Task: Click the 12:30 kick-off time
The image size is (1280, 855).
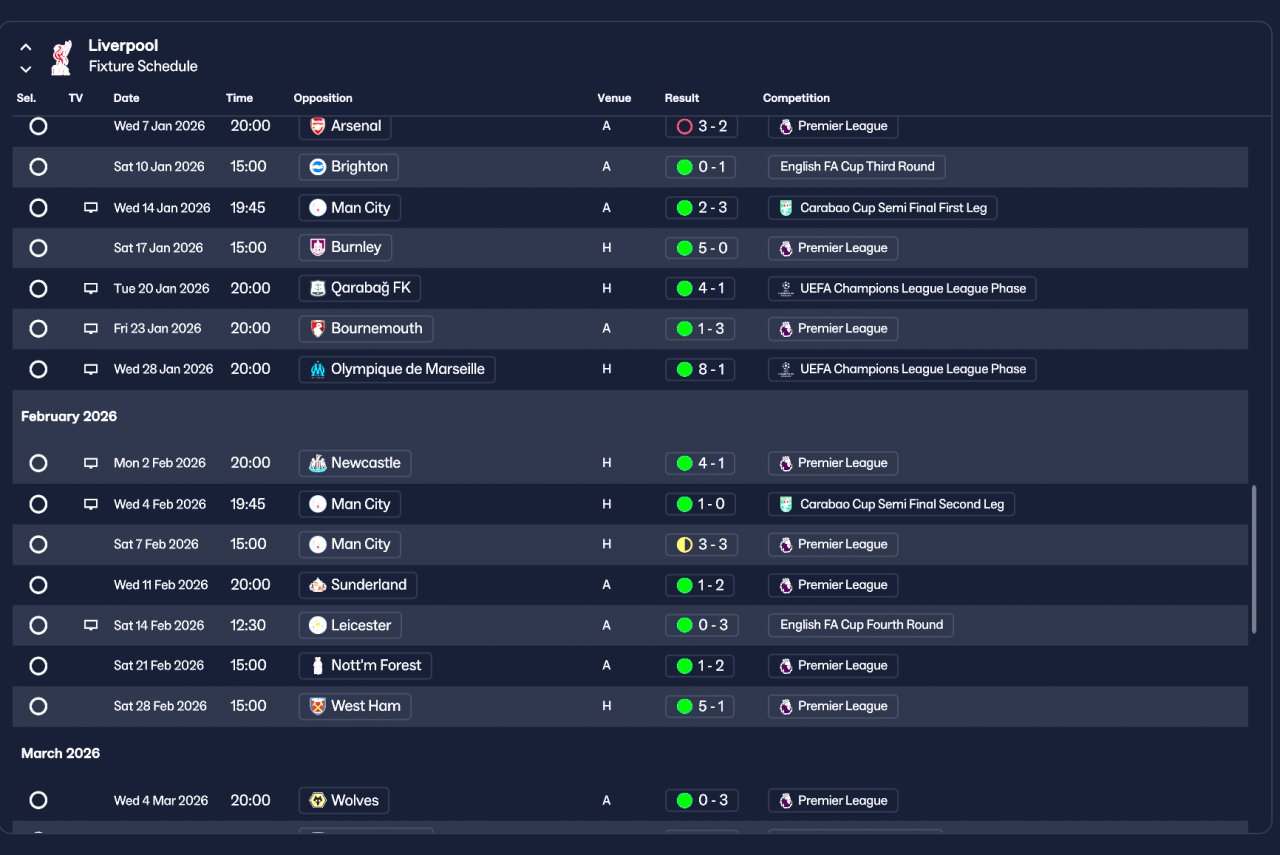Action: 248,625
